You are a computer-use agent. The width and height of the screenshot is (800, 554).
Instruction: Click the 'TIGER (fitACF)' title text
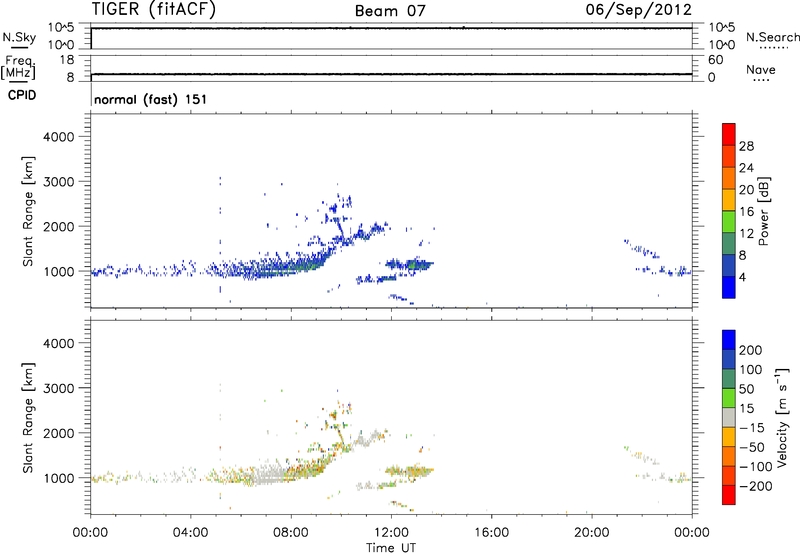154,10
